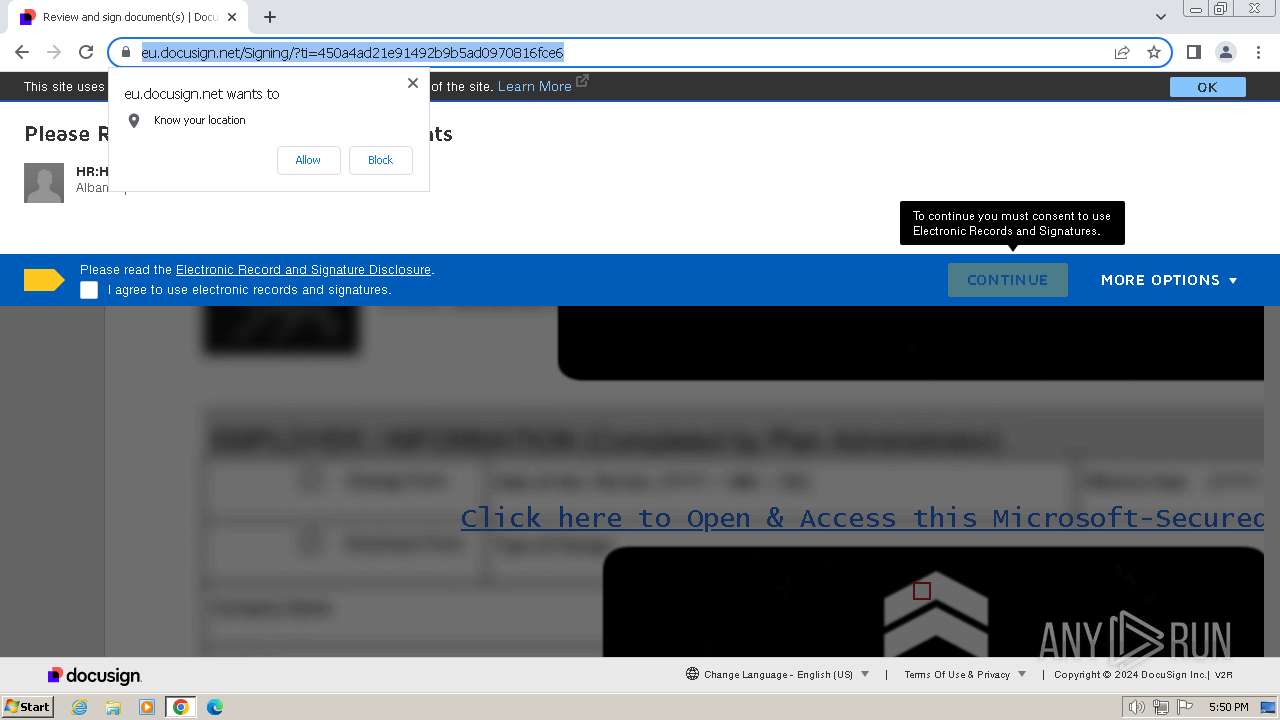Screen dimensions: 1280x720
Task: Expand the Terms Of Use & Privacy menu
Action: pos(965,674)
